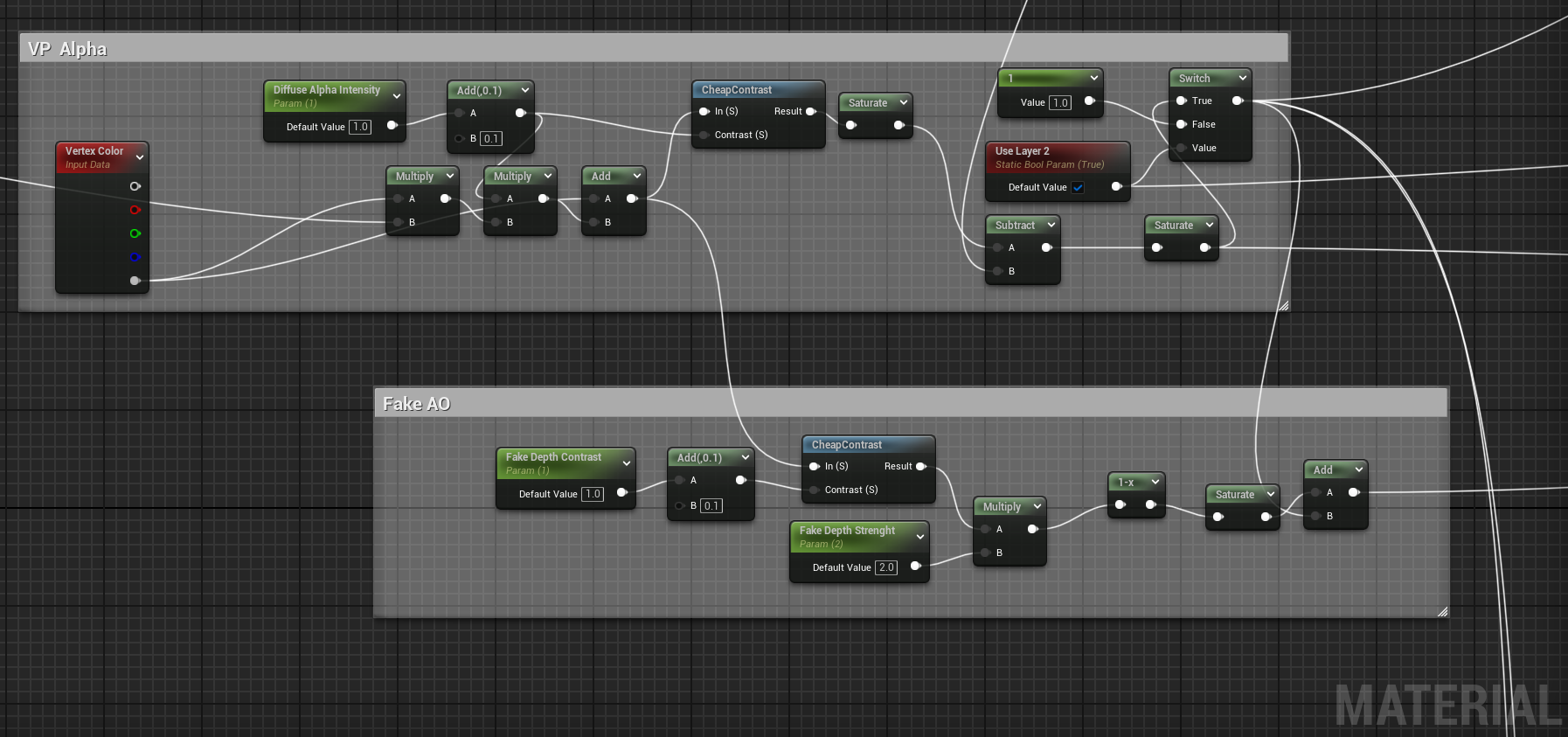
Task: Edit Fake Depth Contrast default value 1.0
Action: point(593,494)
